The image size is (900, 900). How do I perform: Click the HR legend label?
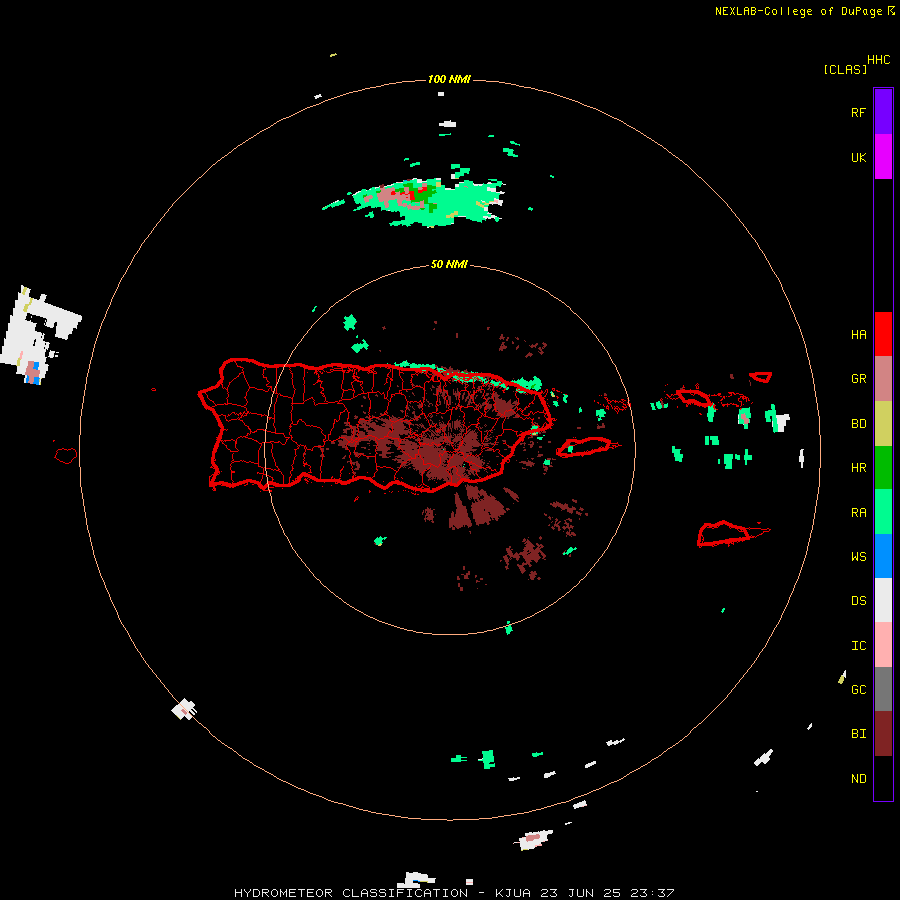coord(858,468)
